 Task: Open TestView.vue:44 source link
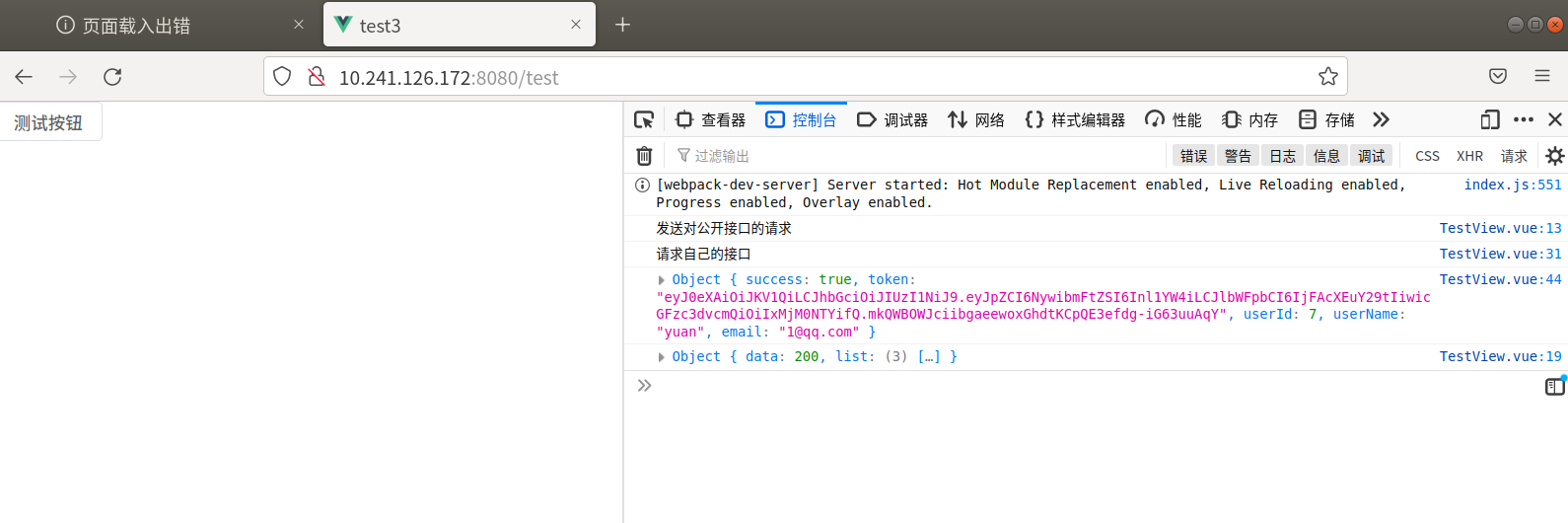(1500, 280)
